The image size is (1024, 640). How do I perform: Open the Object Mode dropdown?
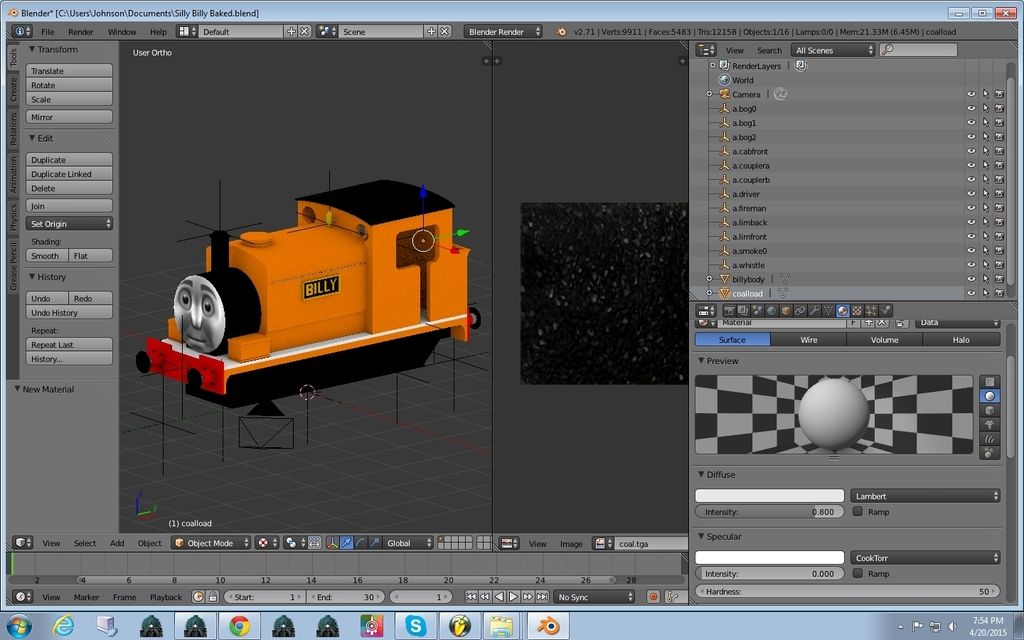[x=211, y=543]
